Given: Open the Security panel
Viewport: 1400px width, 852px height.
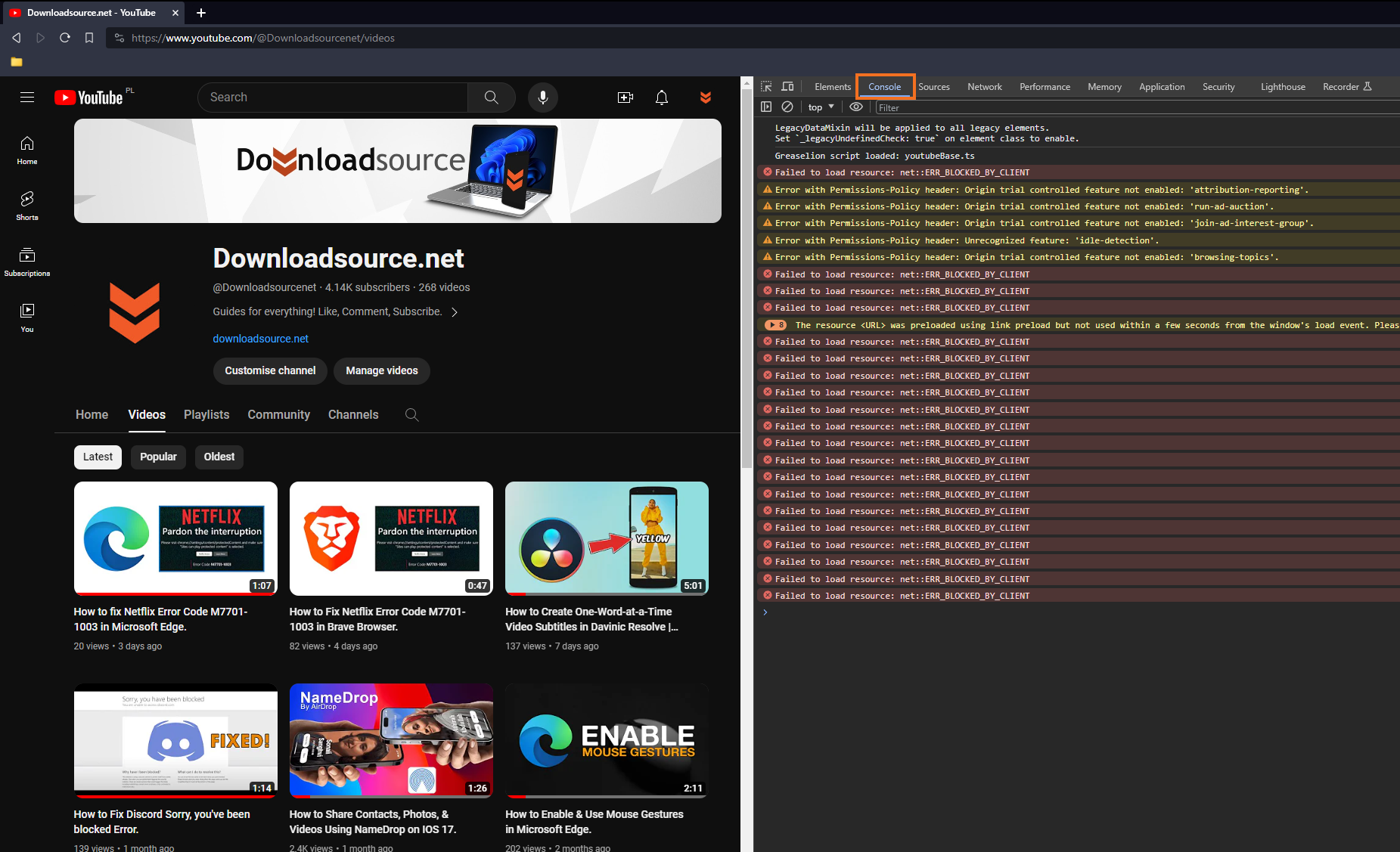Looking at the screenshot, I should [x=1219, y=87].
